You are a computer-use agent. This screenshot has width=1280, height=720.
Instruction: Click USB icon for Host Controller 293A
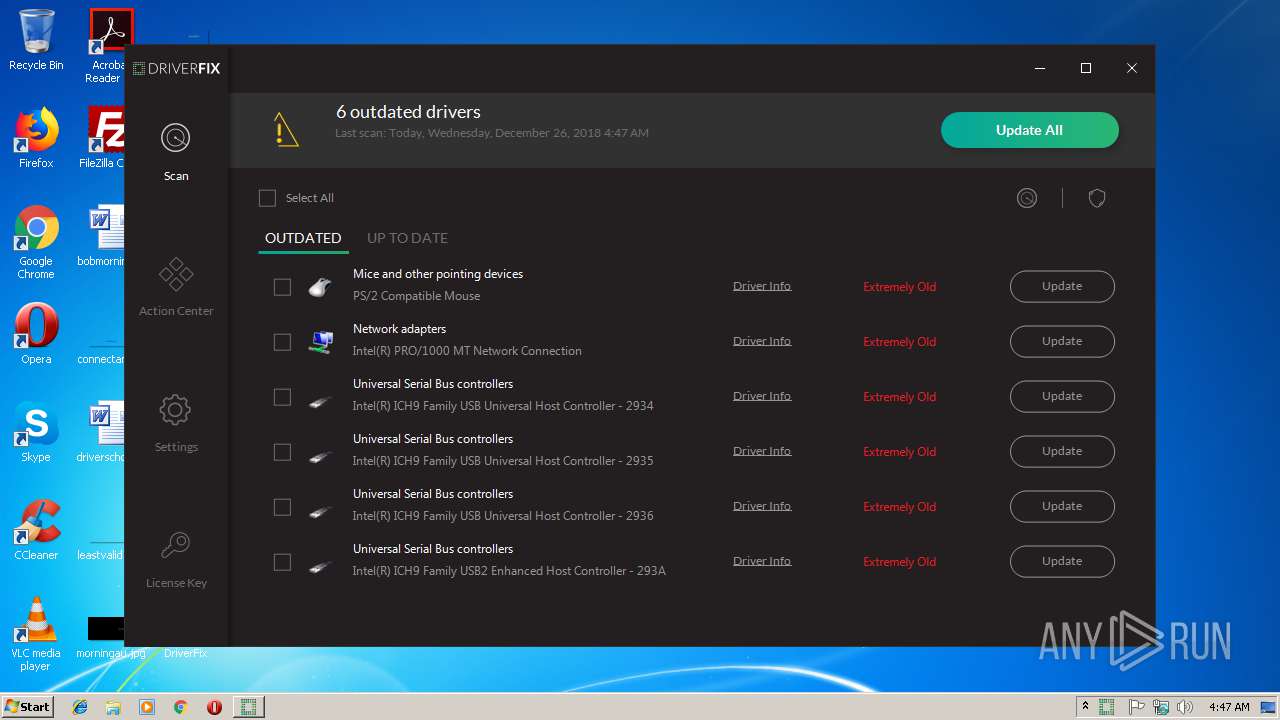[320, 566]
